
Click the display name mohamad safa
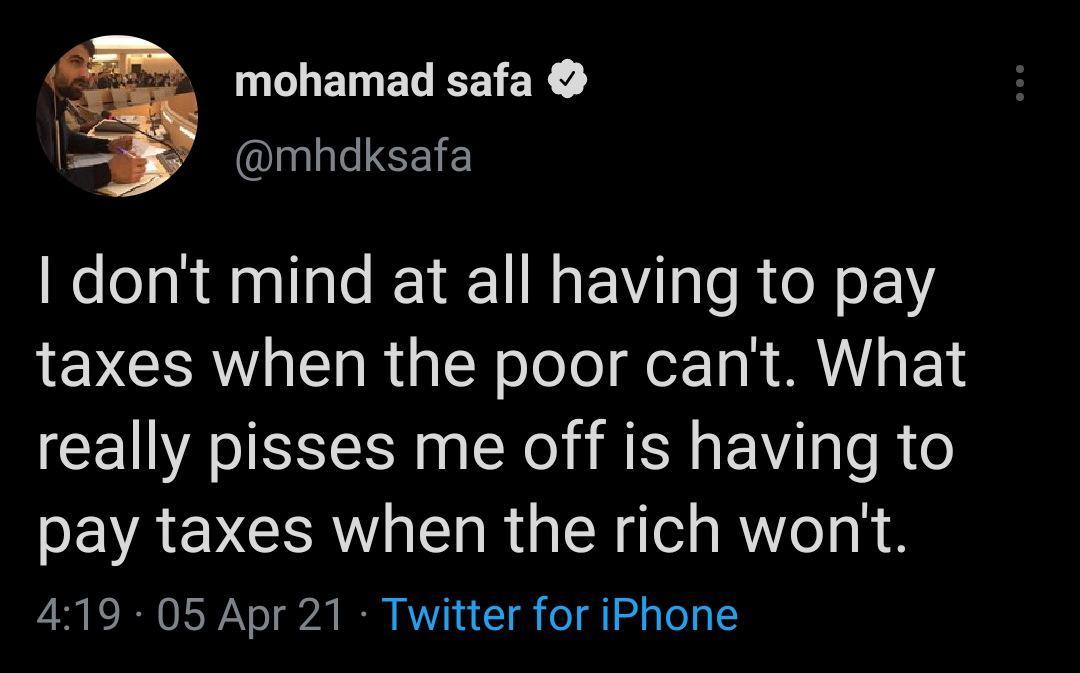pos(384,82)
